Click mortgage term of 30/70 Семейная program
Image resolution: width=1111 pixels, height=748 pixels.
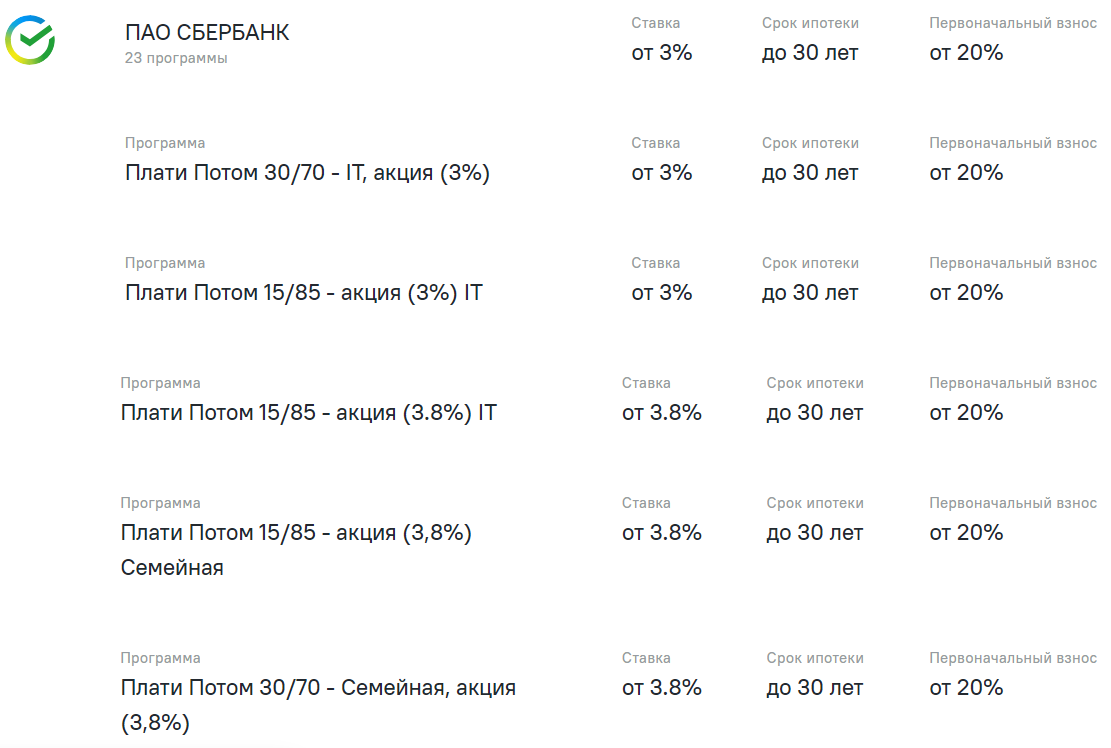[x=814, y=688]
